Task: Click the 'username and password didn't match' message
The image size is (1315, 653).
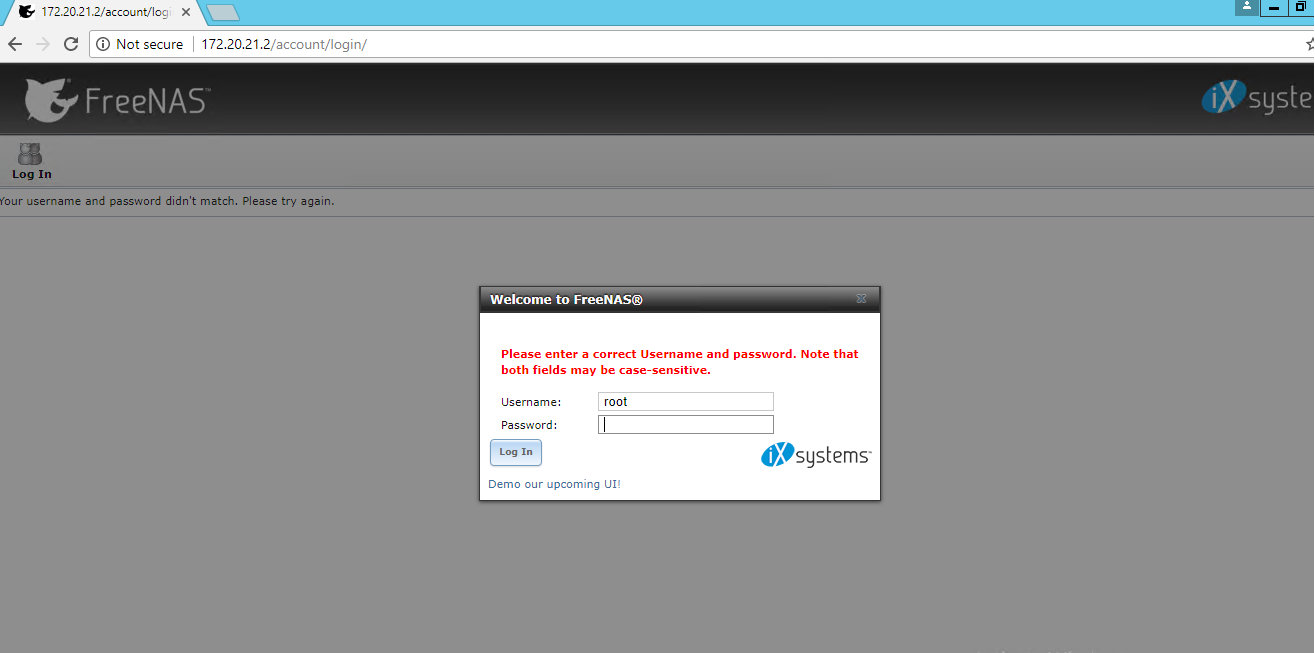Action: tap(167, 201)
